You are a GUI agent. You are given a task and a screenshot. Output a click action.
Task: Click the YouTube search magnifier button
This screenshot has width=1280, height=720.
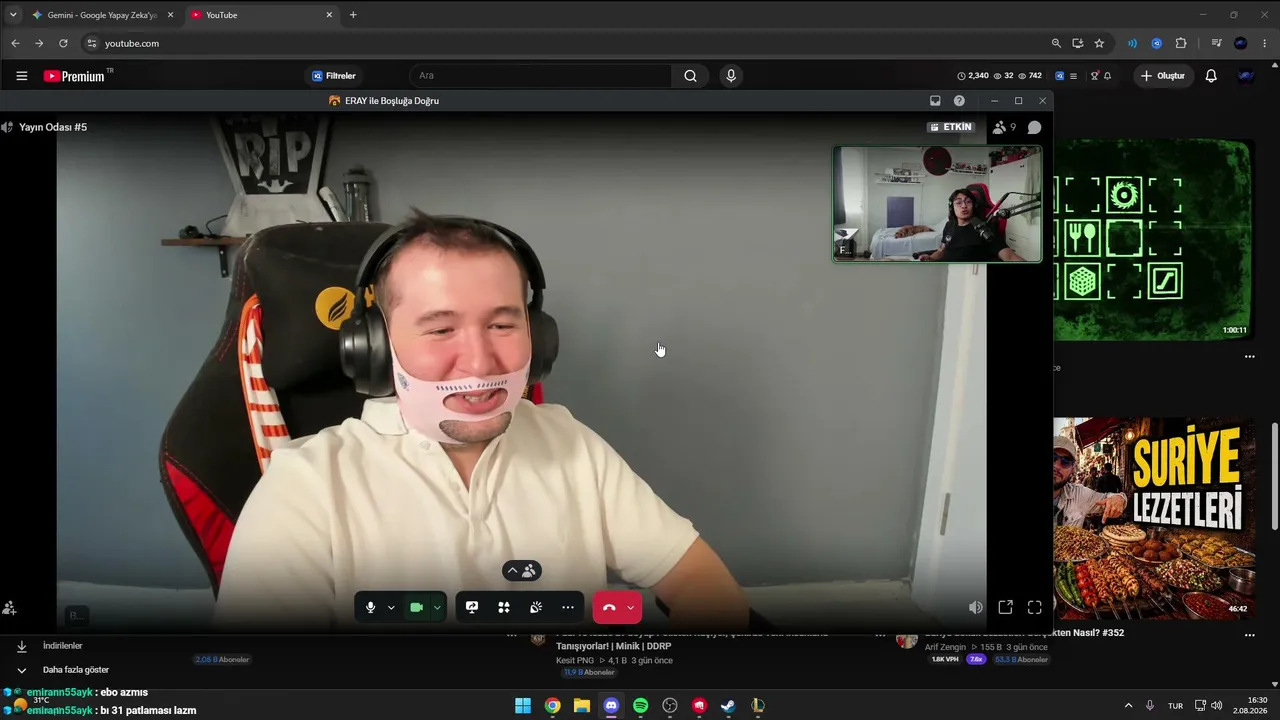click(690, 76)
